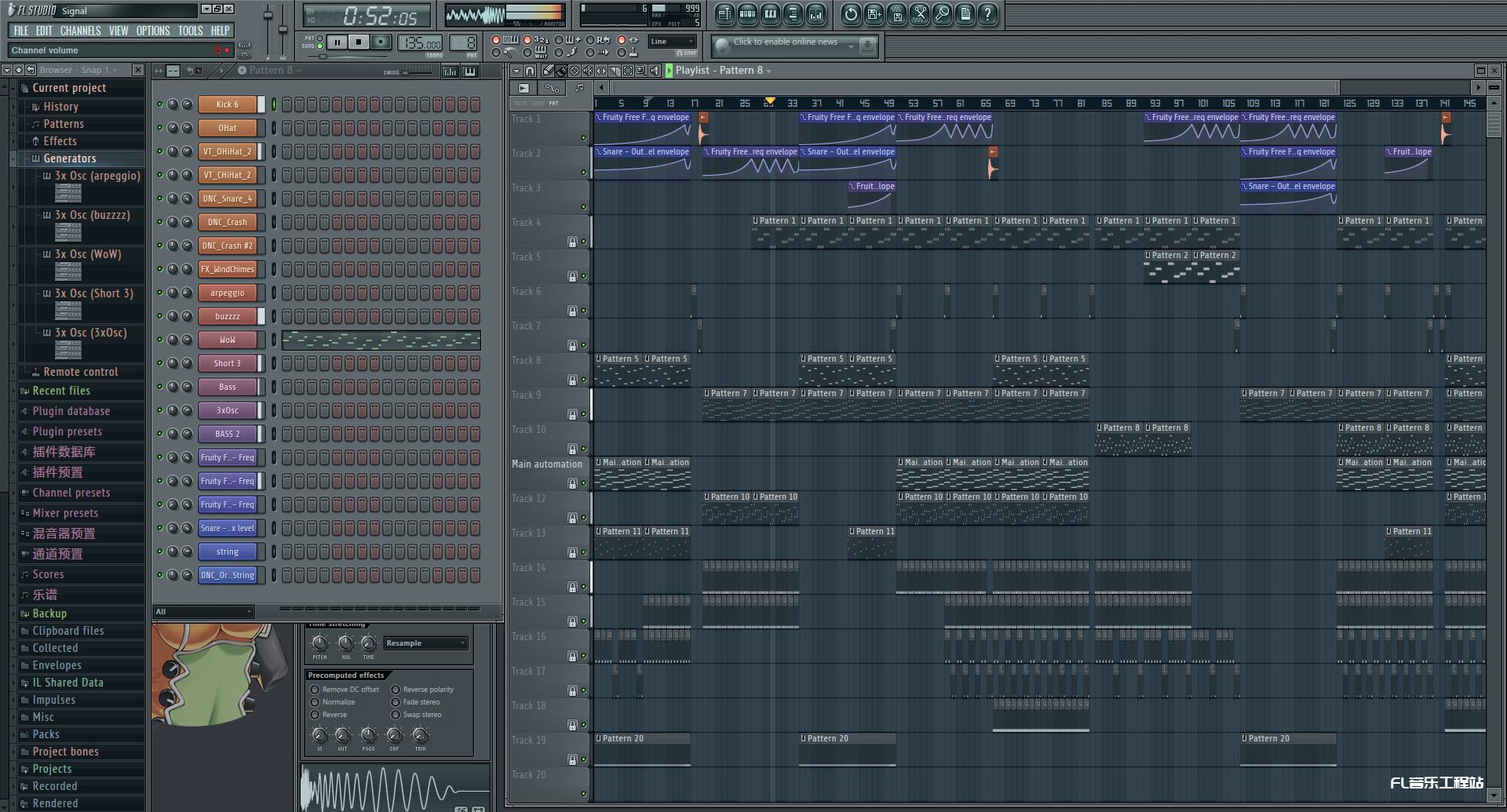Show audio clips in the Playlist clip selector
Viewport: 1507px width, 812px height.
pyautogui.click(x=524, y=88)
